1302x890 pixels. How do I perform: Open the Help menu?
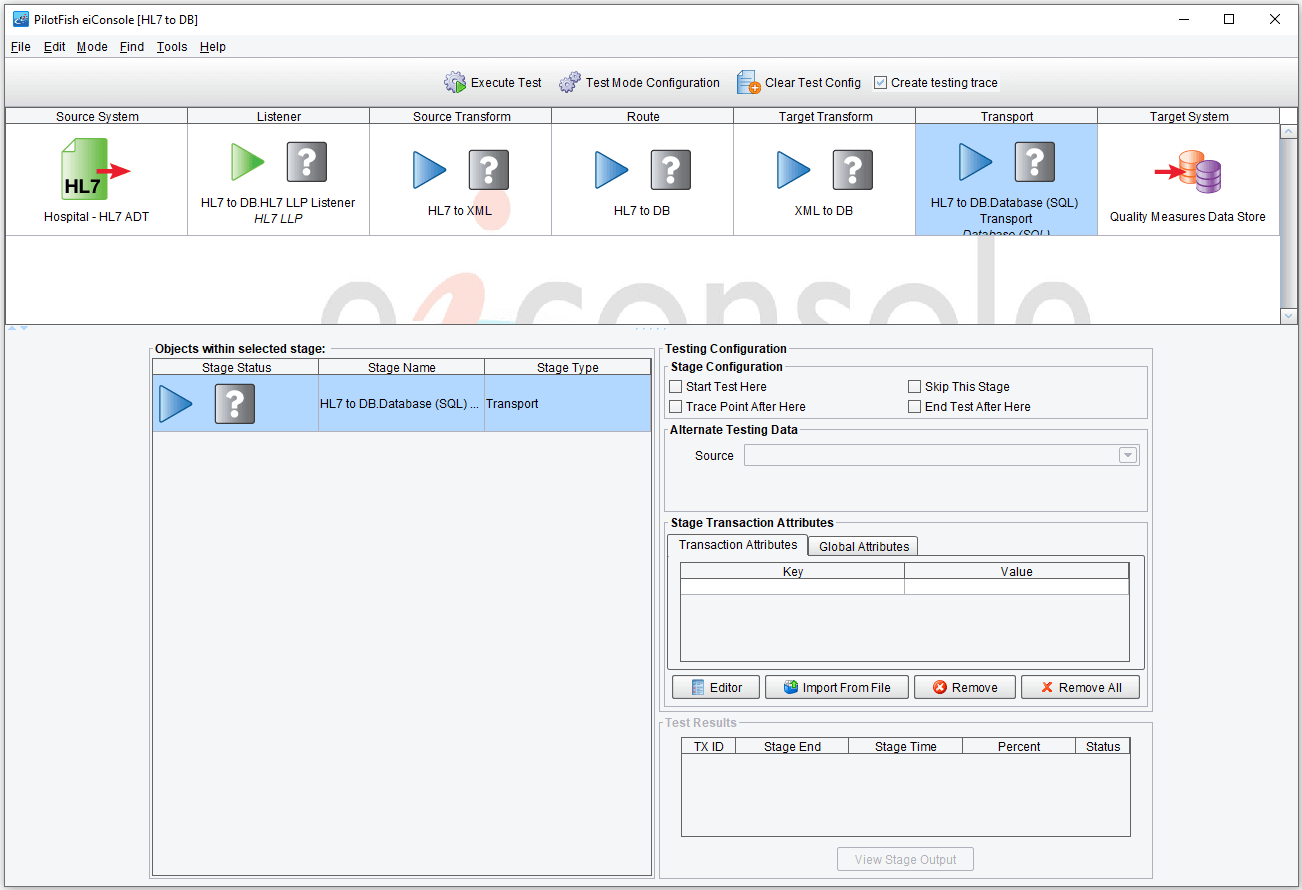(x=213, y=47)
